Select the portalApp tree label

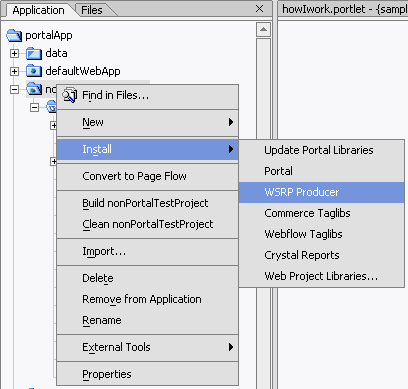[x=49, y=35]
